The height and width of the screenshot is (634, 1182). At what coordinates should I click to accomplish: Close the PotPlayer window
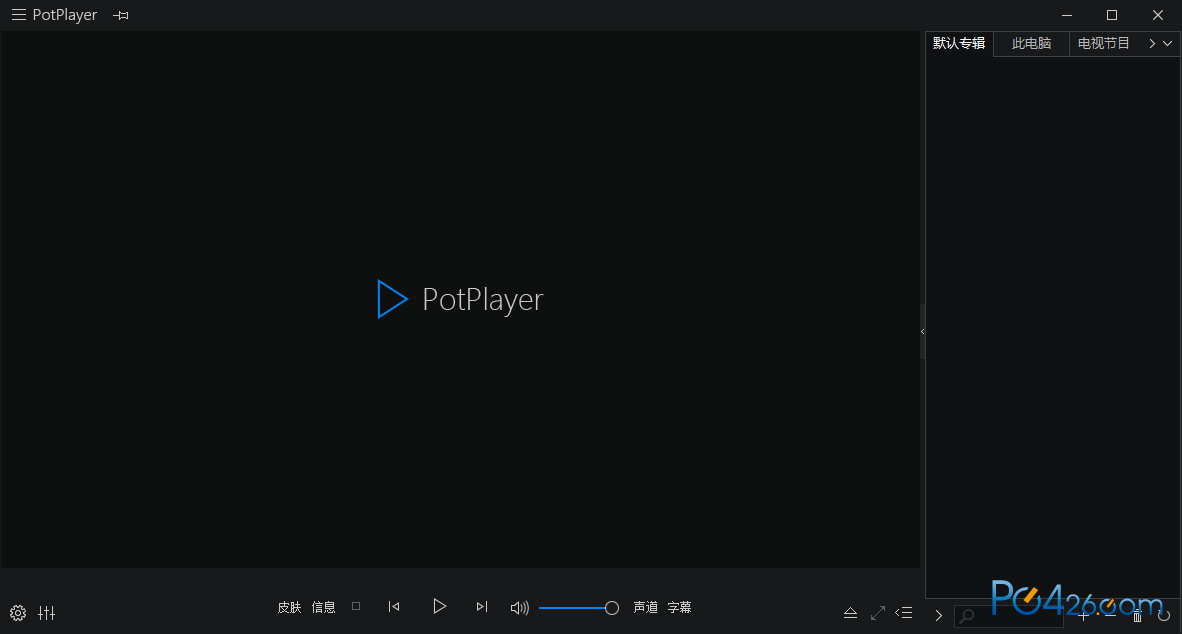[x=1158, y=15]
